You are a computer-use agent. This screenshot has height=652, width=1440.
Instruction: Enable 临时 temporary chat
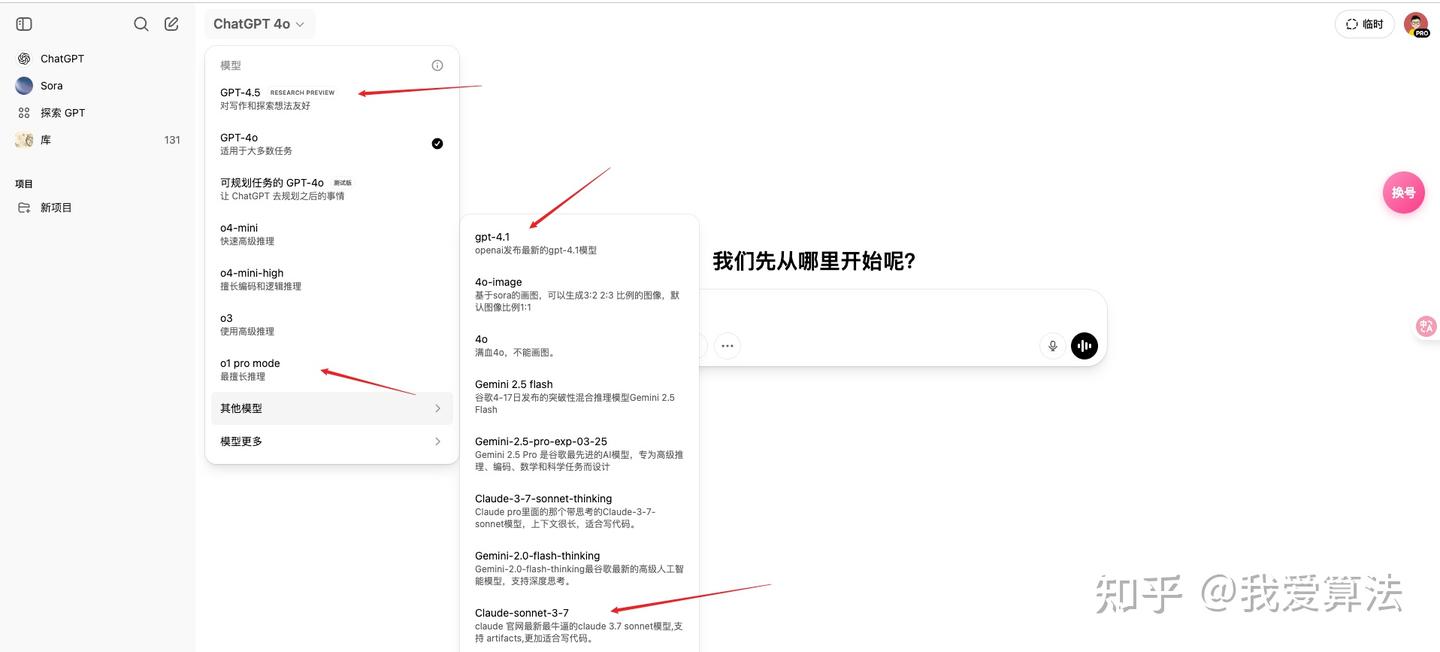tap(1364, 24)
